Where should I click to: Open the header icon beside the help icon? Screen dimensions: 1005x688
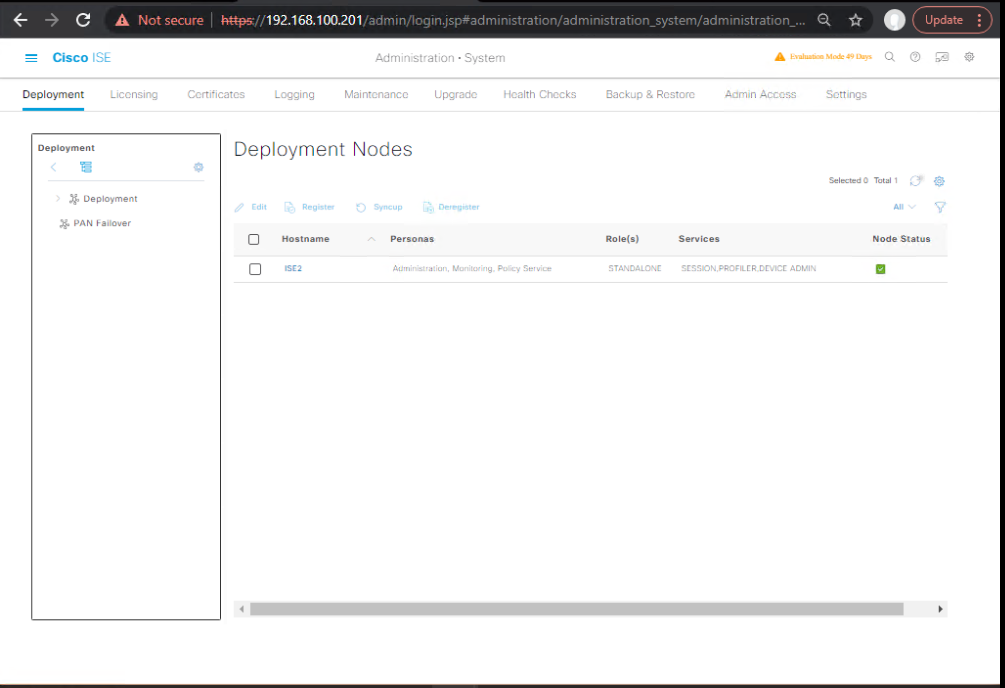point(942,57)
